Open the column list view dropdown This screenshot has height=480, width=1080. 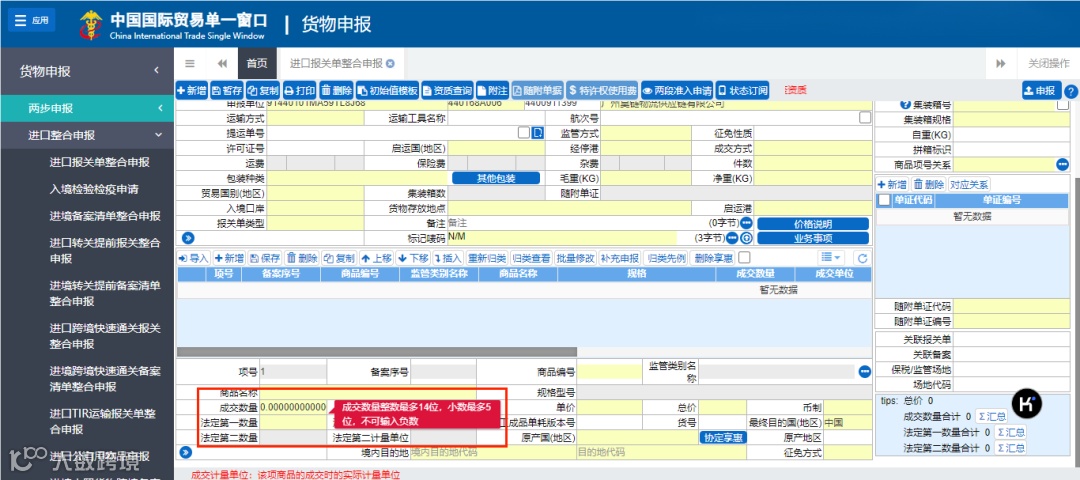pos(831,258)
